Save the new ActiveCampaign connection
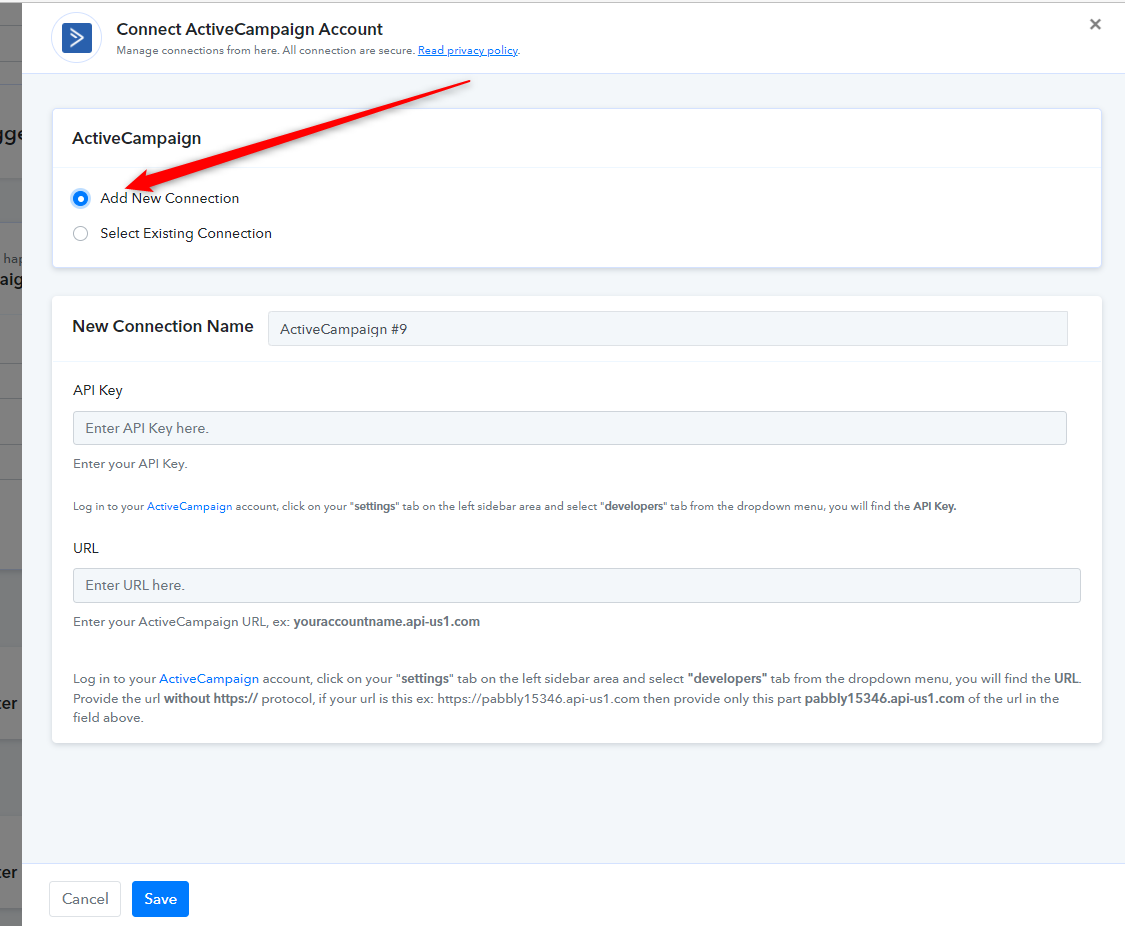This screenshot has height=926, width=1125. coord(160,899)
